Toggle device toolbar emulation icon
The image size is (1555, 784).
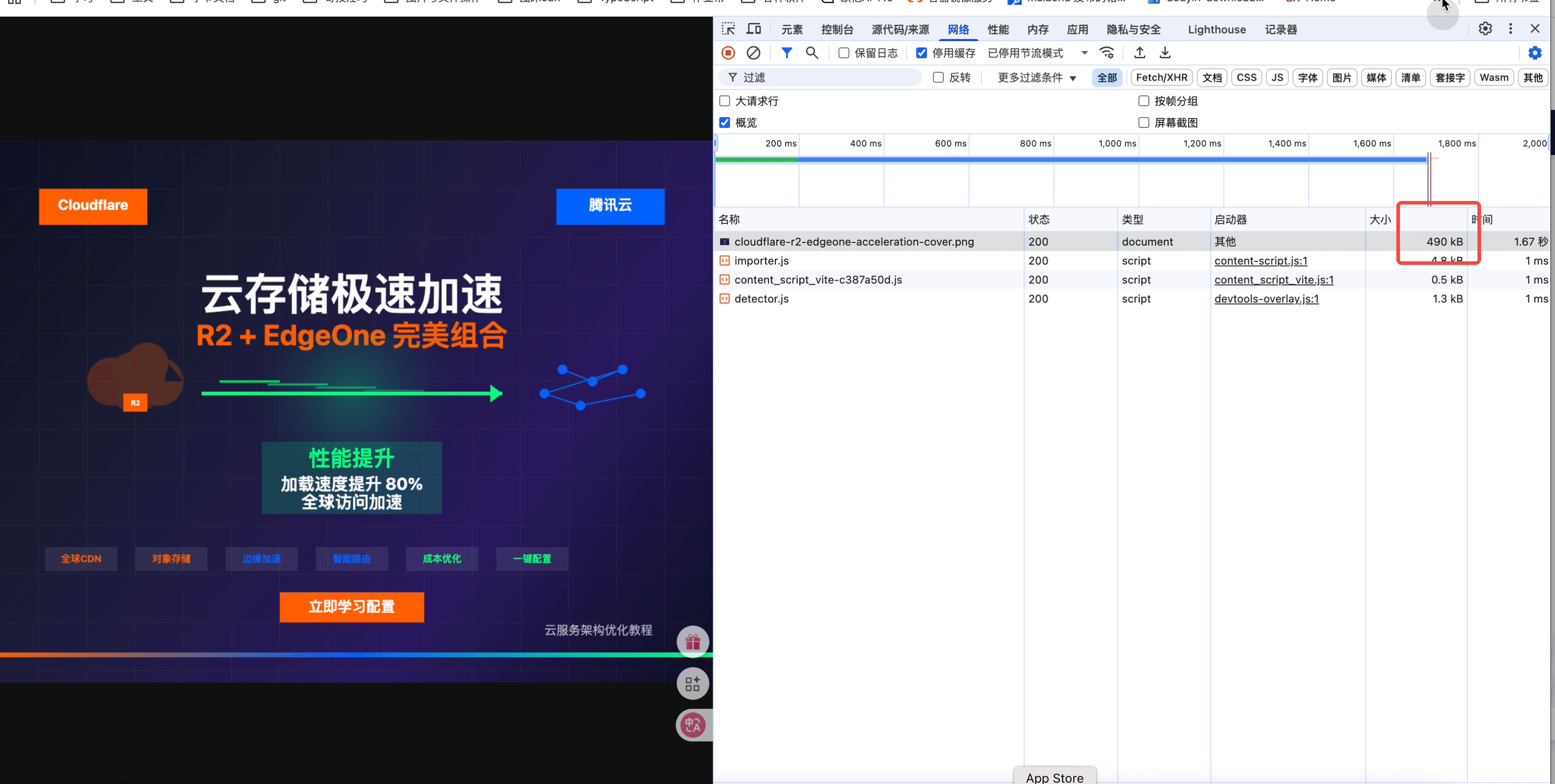754,29
